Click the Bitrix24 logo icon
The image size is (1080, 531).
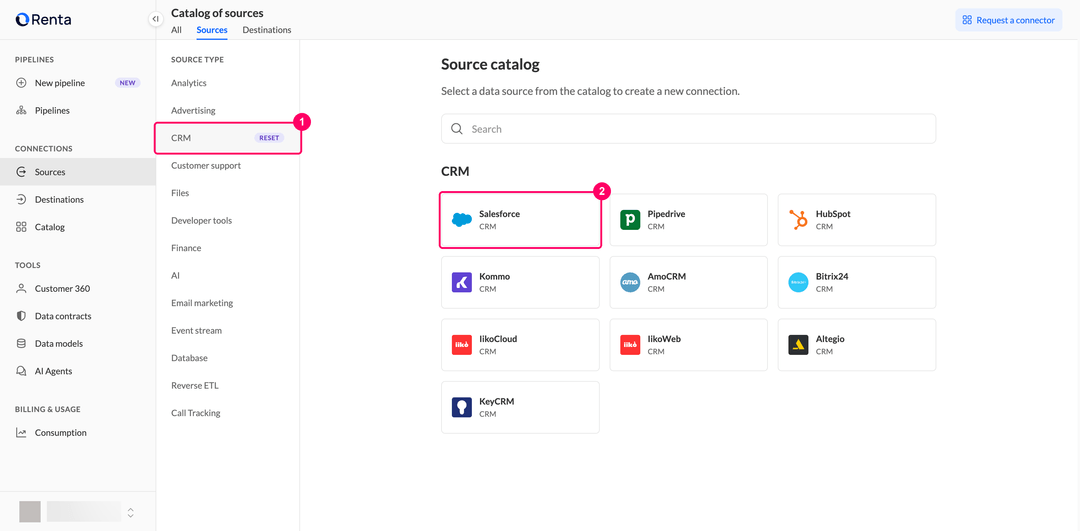(x=798, y=282)
